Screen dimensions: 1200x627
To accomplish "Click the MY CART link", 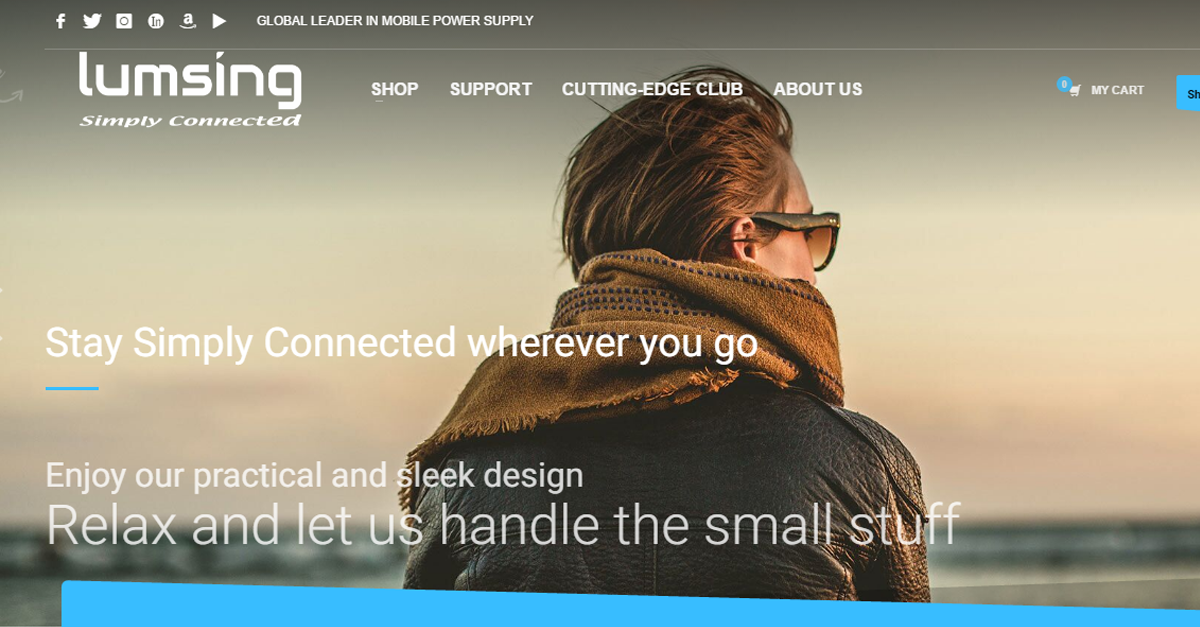I will pos(1117,90).
